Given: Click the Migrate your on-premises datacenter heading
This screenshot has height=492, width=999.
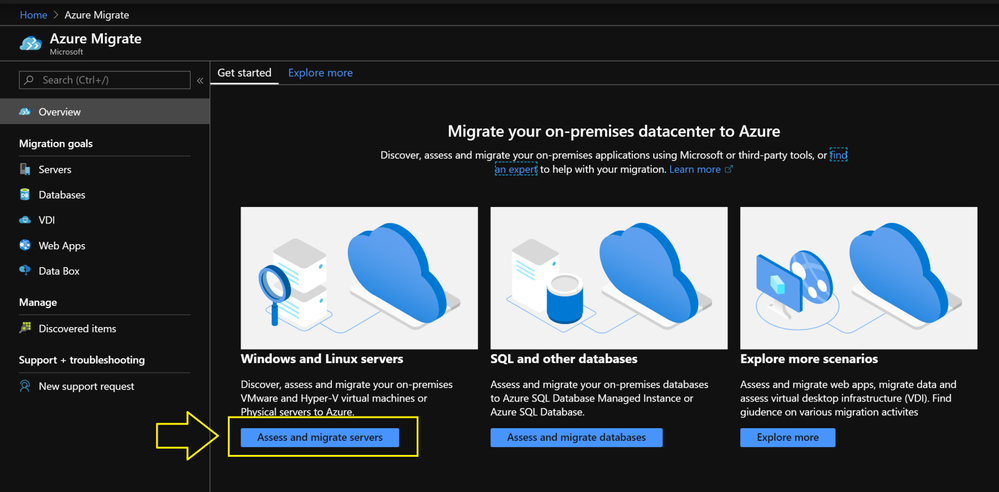Looking at the screenshot, I should tap(614, 131).
